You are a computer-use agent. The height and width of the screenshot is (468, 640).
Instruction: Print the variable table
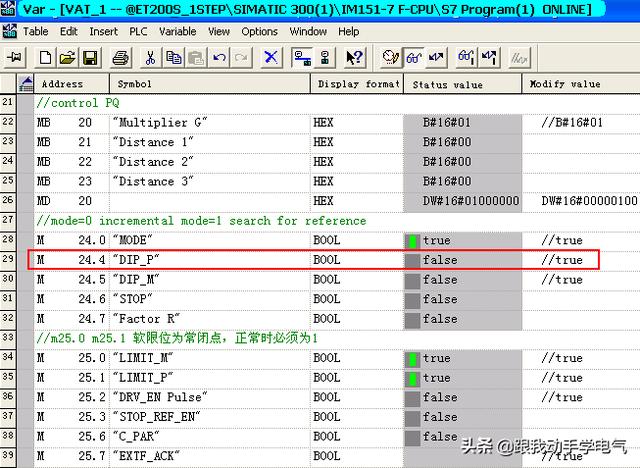coord(121,58)
